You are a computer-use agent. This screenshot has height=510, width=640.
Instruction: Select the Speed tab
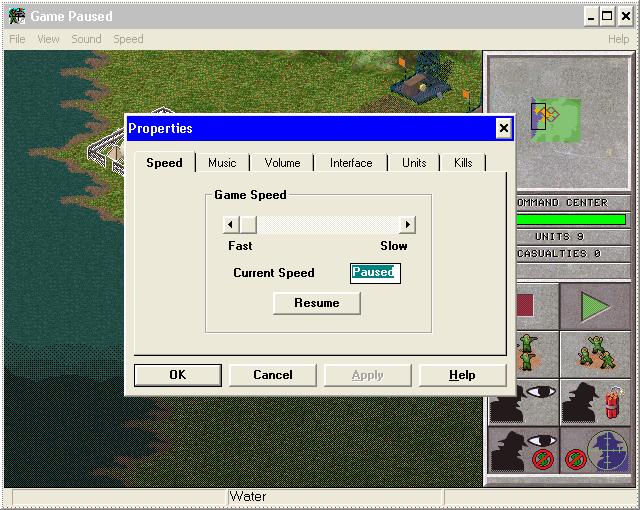coord(164,163)
